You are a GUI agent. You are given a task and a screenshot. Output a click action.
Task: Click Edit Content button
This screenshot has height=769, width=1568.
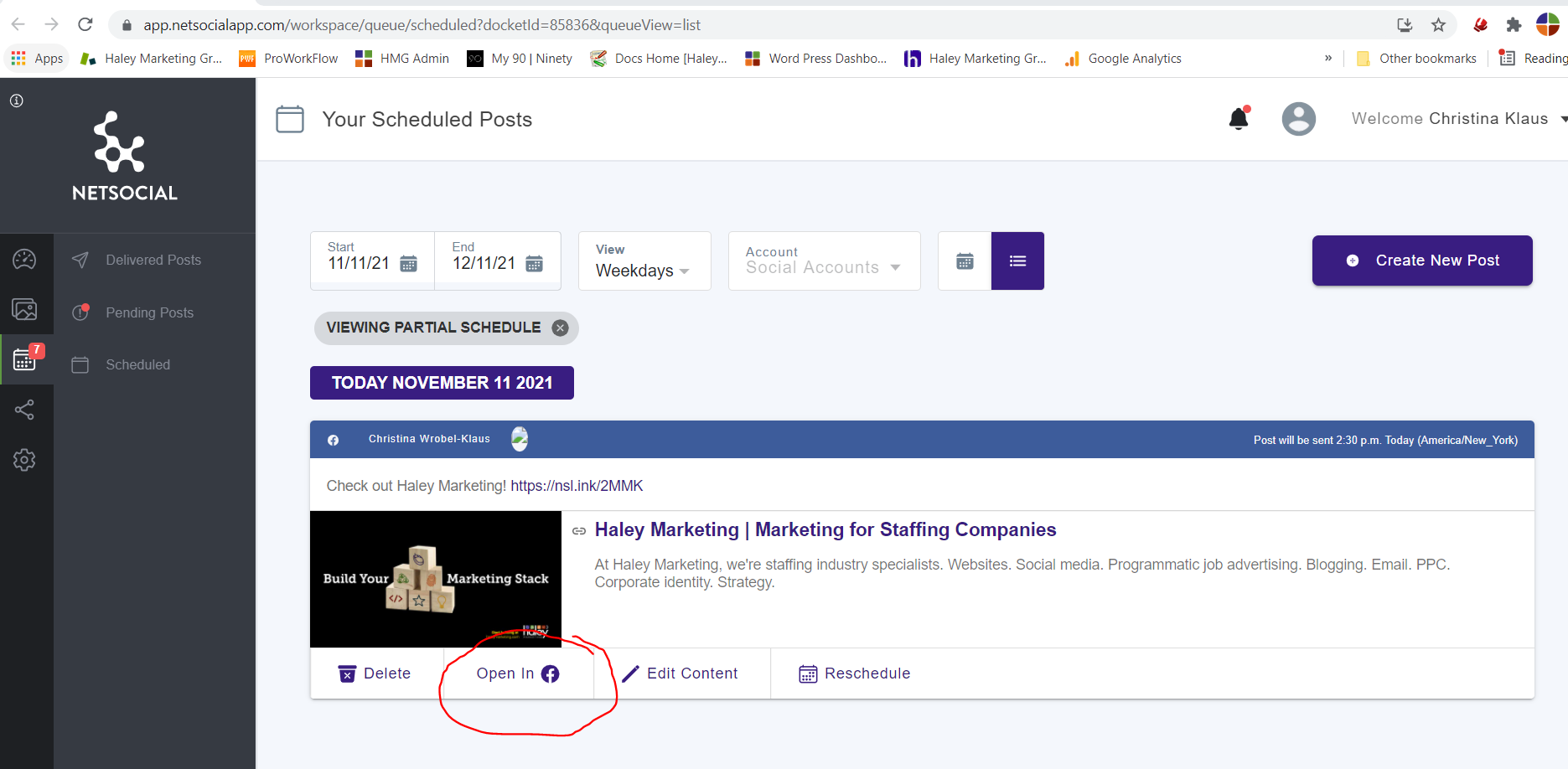click(681, 674)
